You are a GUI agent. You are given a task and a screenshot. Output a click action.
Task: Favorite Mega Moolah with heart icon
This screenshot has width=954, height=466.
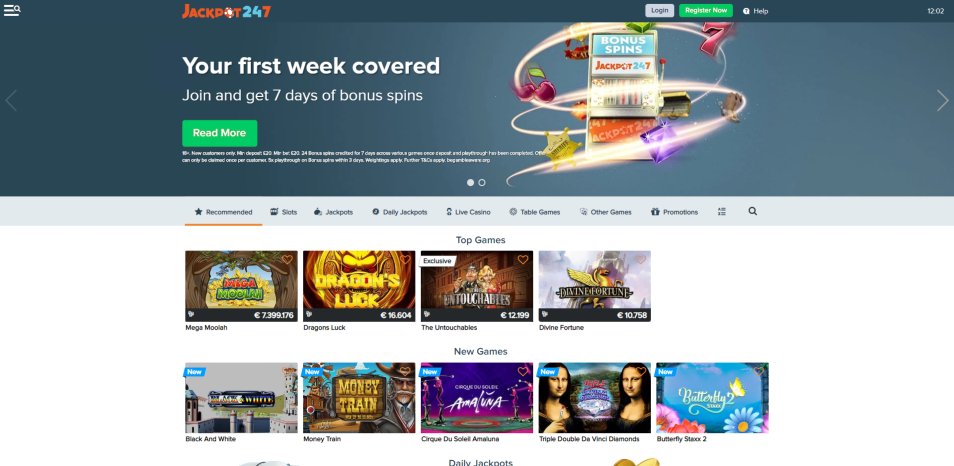(x=287, y=260)
